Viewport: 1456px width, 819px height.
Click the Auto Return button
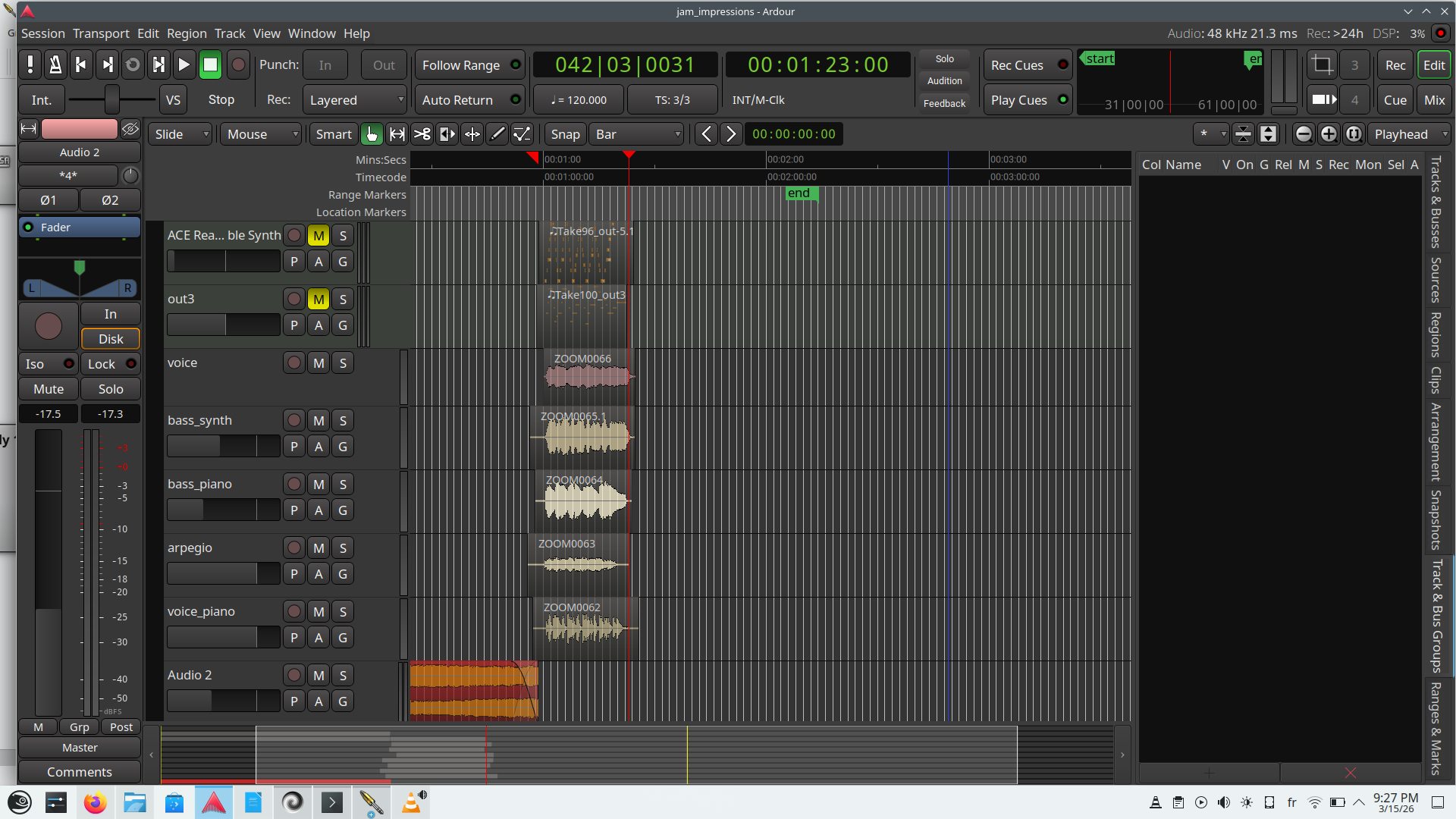(x=470, y=100)
